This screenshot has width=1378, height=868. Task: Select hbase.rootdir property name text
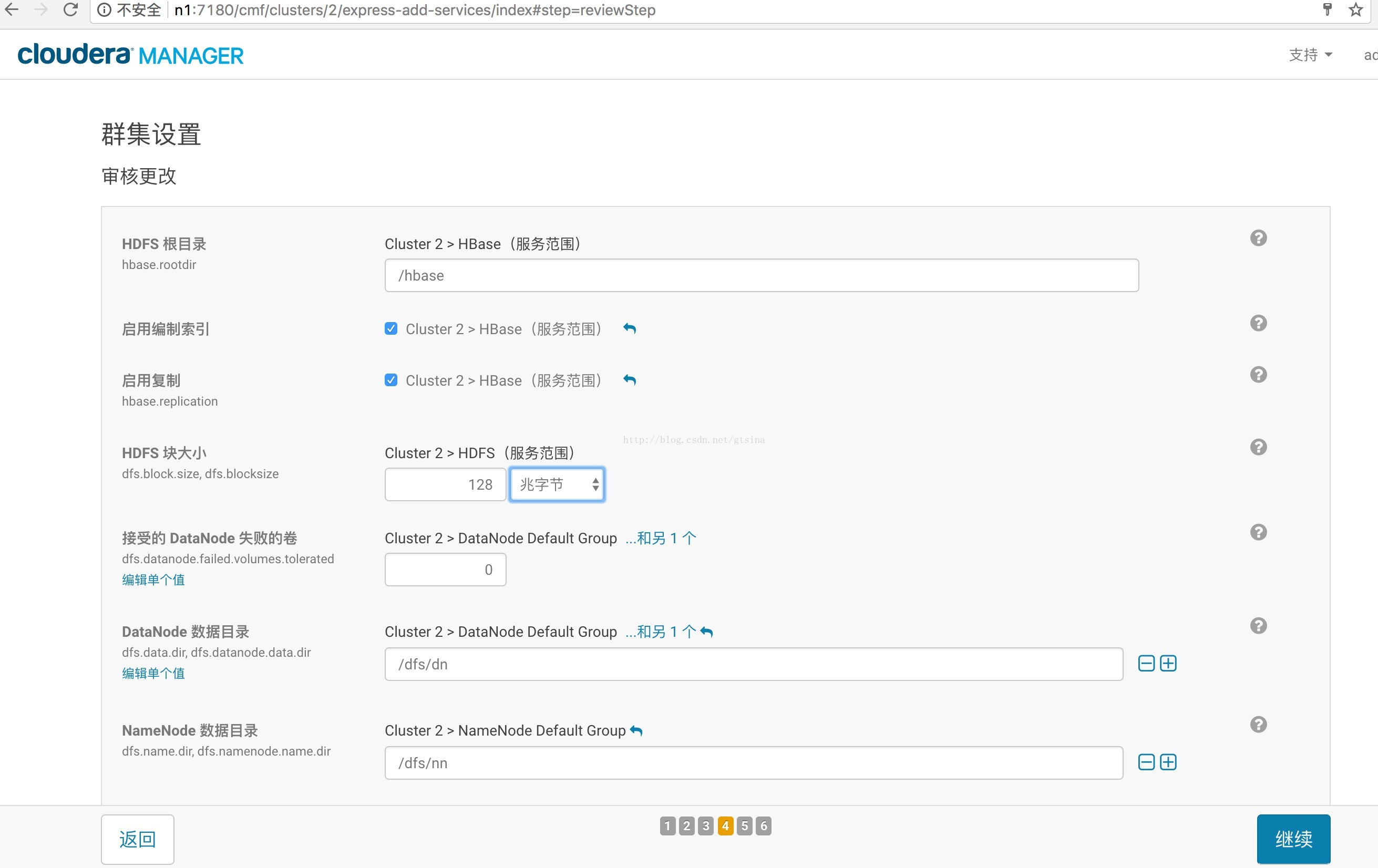pyautogui.click(x=159, y=264)
